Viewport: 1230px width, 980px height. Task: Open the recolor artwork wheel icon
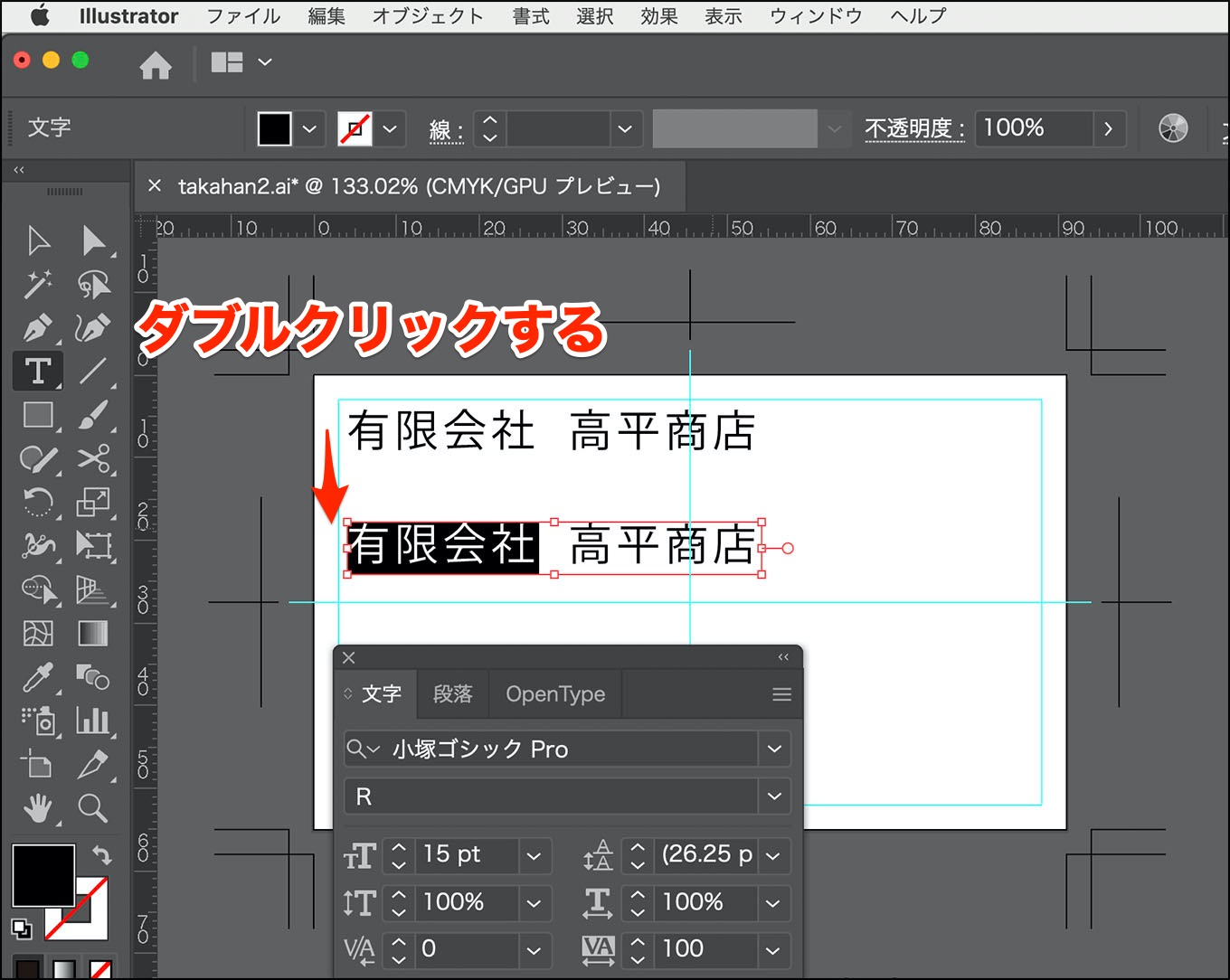coord(1173,128)
